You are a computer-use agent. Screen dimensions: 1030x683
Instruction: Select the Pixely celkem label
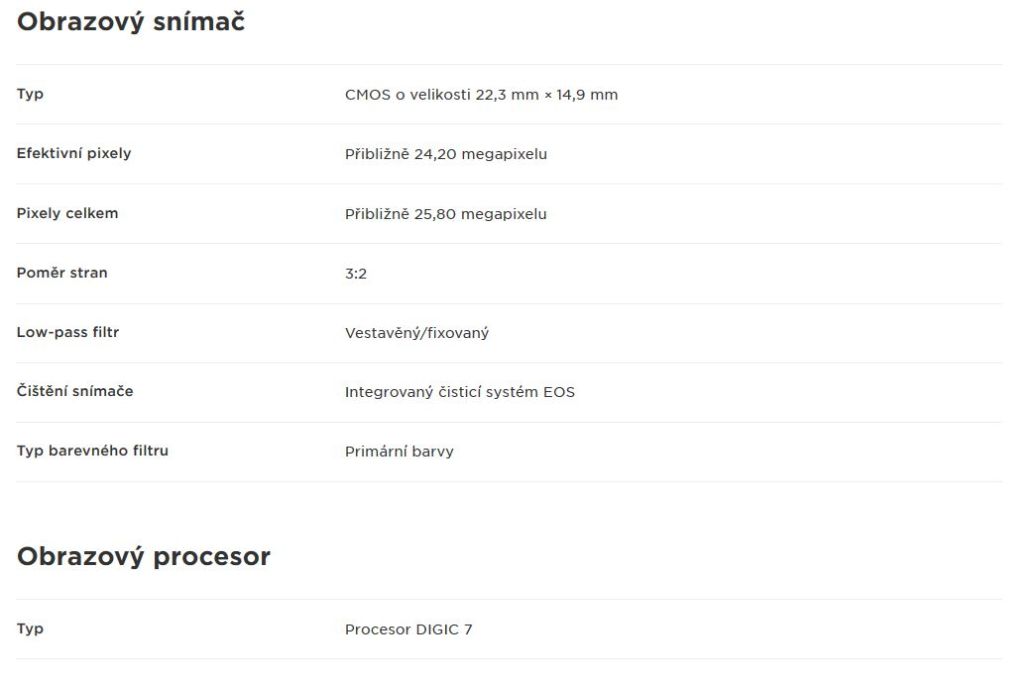point(67,213)
